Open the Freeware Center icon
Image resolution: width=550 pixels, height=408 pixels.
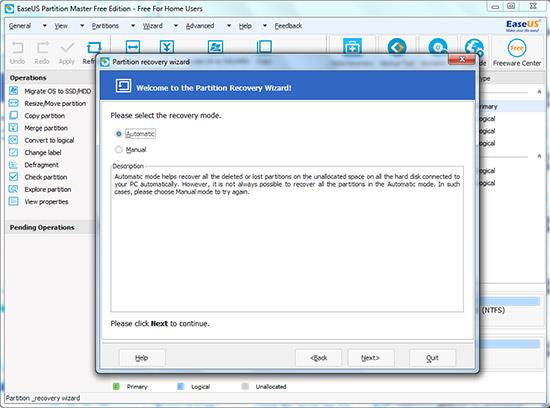click(x=517, y=48)
